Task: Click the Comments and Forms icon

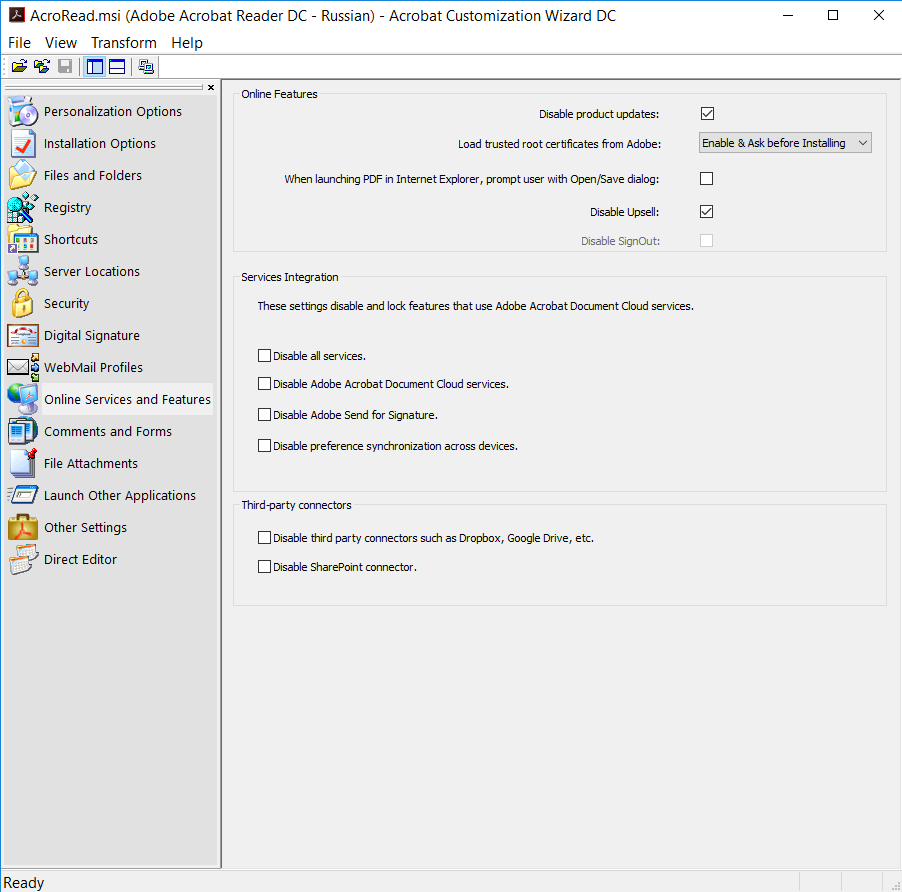Action: [23, 431]
